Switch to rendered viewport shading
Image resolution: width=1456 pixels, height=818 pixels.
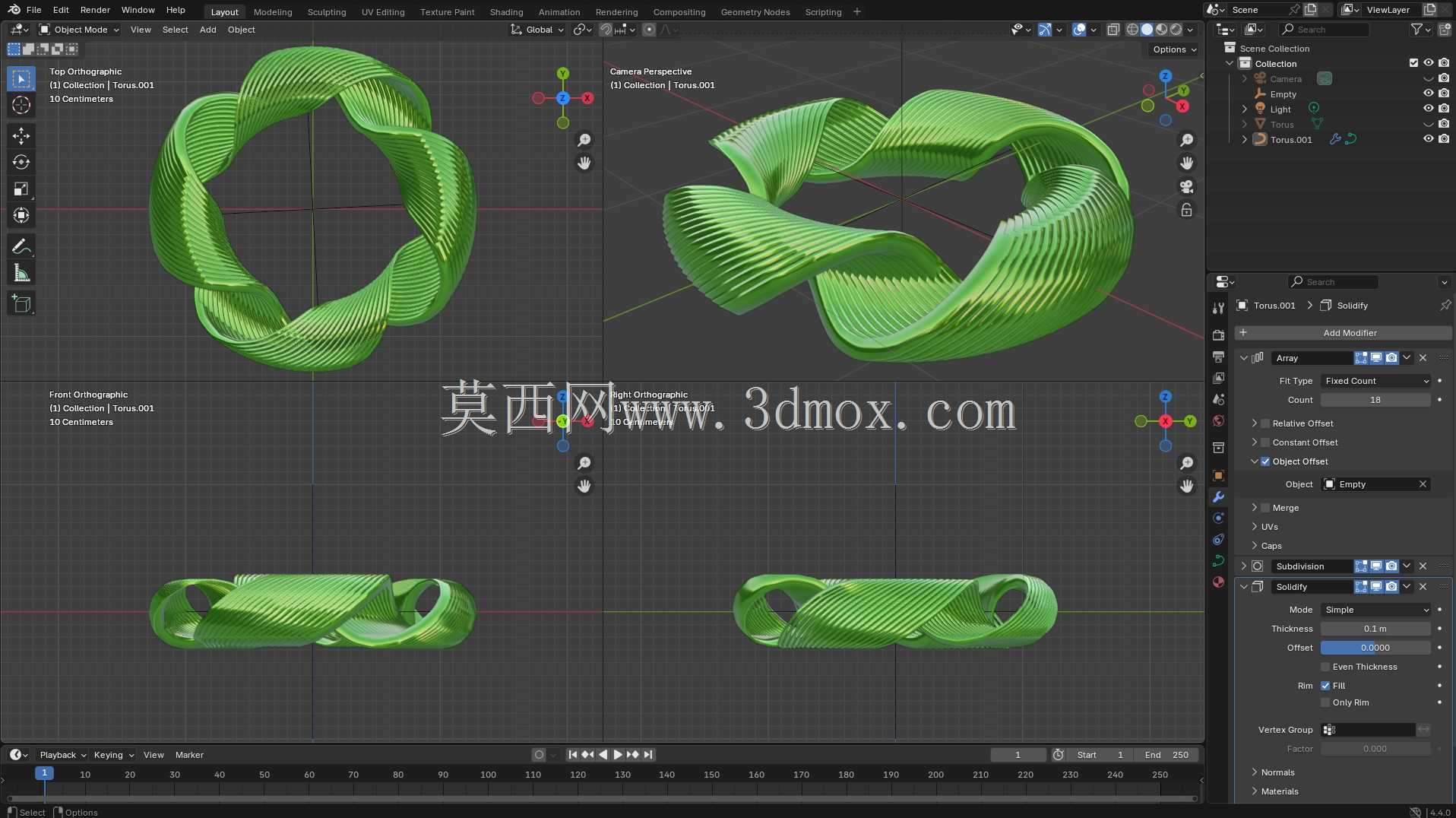[1176, 30]
